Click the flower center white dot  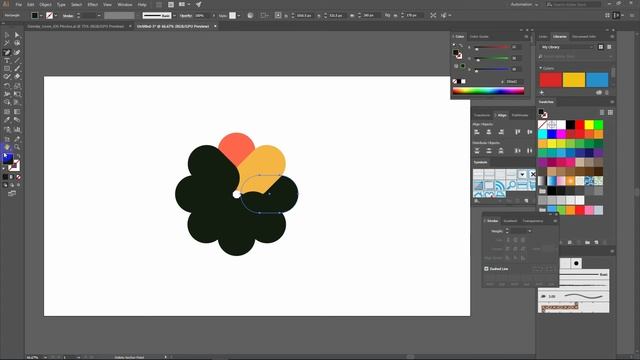[236, 194]
